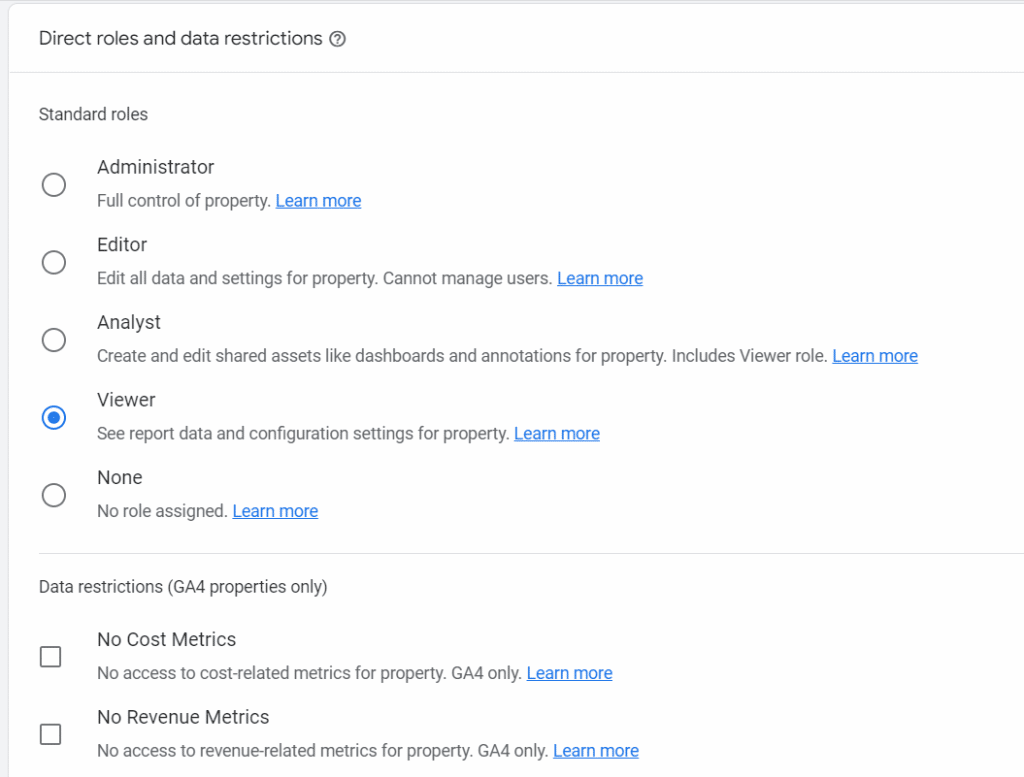Image resolution: width=1024 pixels, height=777 pixels.
Task: Click the No Revenue Metrics label text
Action: click(183, 717)
